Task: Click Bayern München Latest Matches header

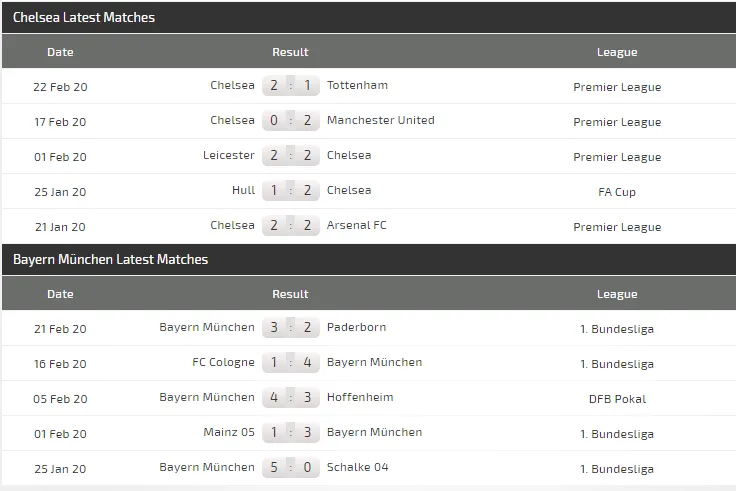Action: (x=110, y=259)
